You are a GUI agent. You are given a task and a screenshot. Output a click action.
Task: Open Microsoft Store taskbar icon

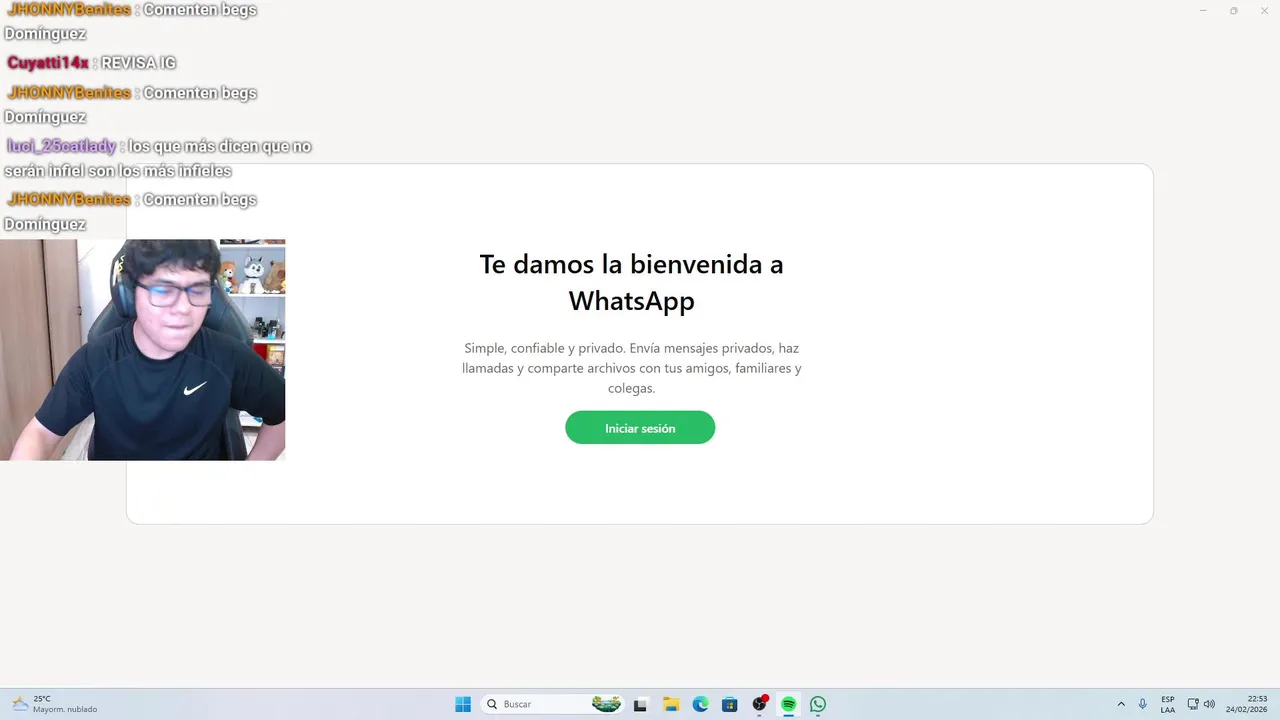pyautogui.click(x=730, y=704)
